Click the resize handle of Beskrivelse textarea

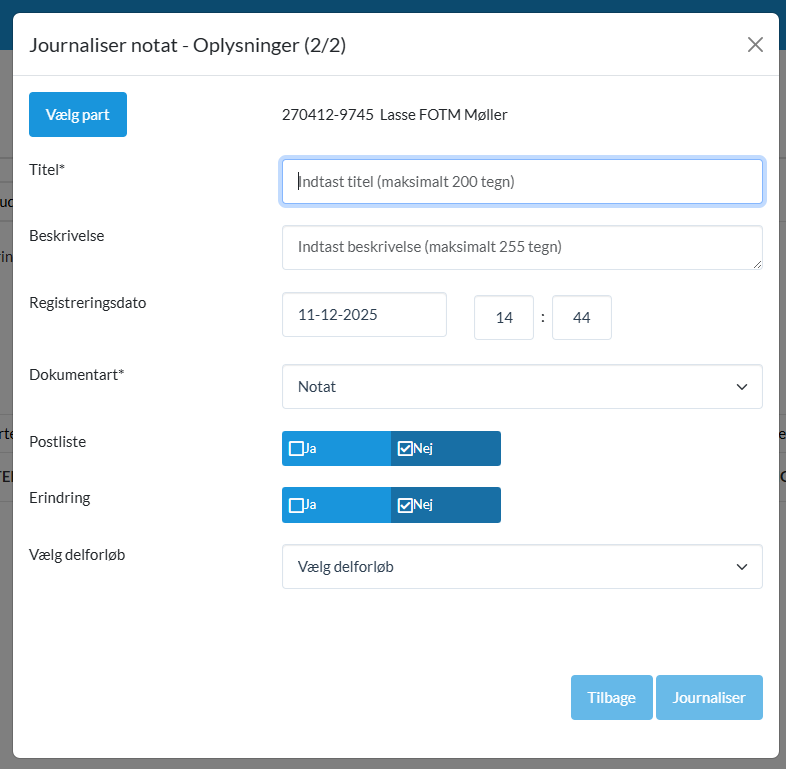[757, 264]
